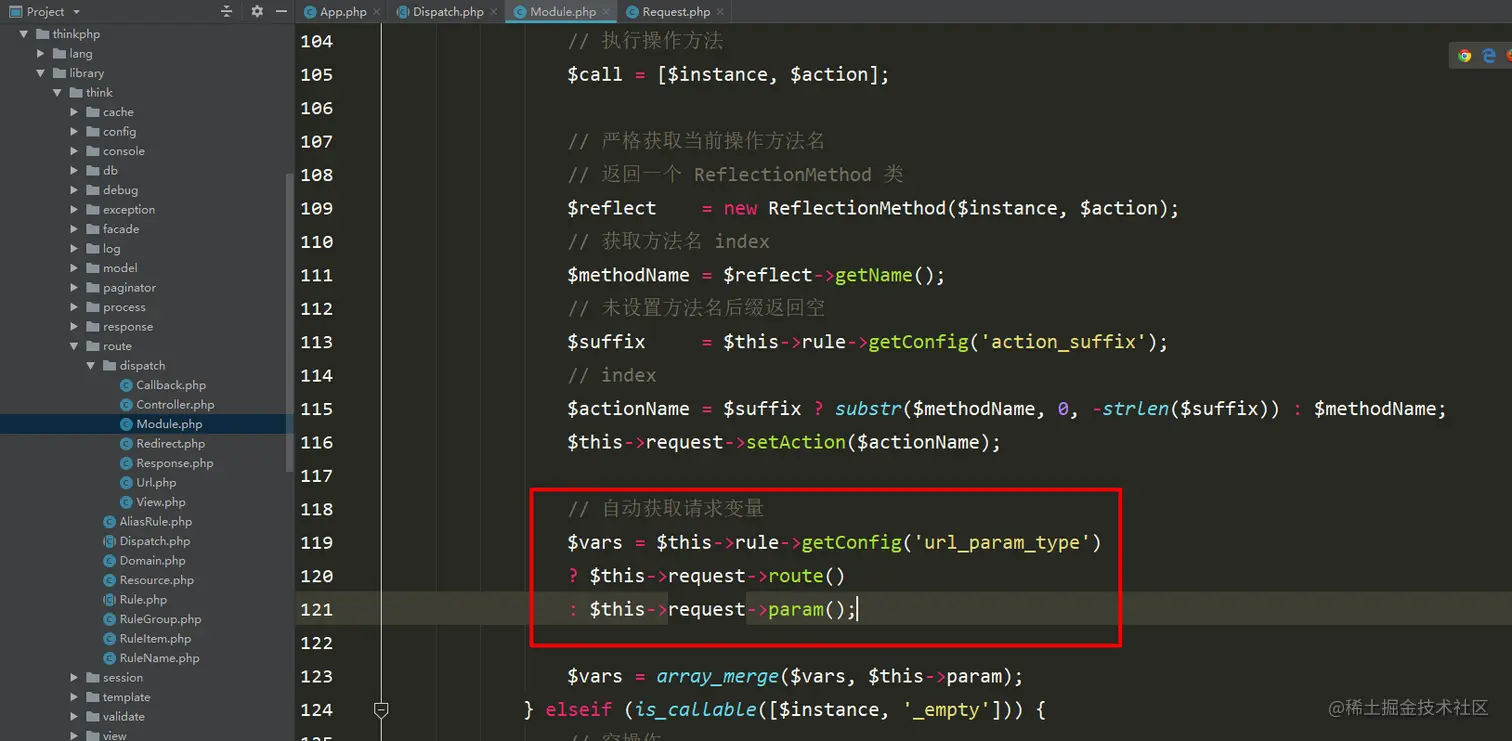Screen dimensions: 1512x741
Task: Select the log folder
Action: click(x=111, y=249)
